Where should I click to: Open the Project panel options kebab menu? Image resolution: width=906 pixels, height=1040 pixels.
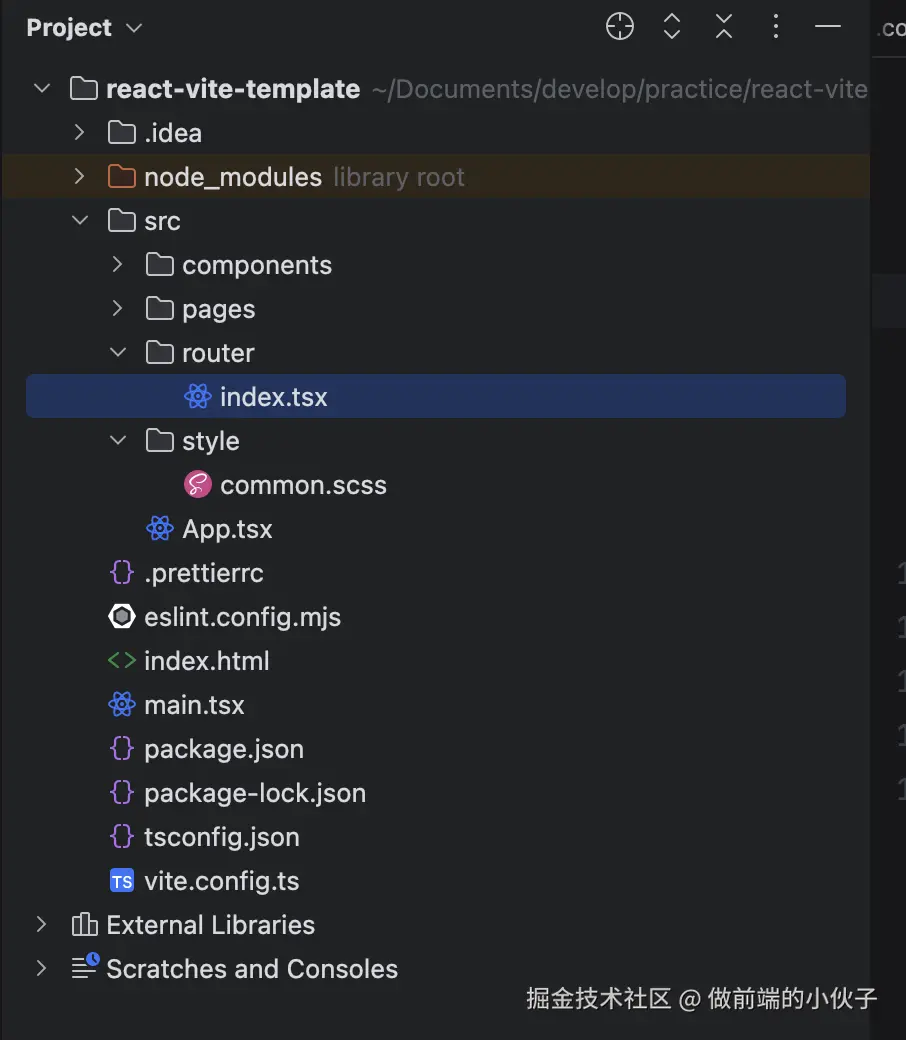[x=776, y=28]
